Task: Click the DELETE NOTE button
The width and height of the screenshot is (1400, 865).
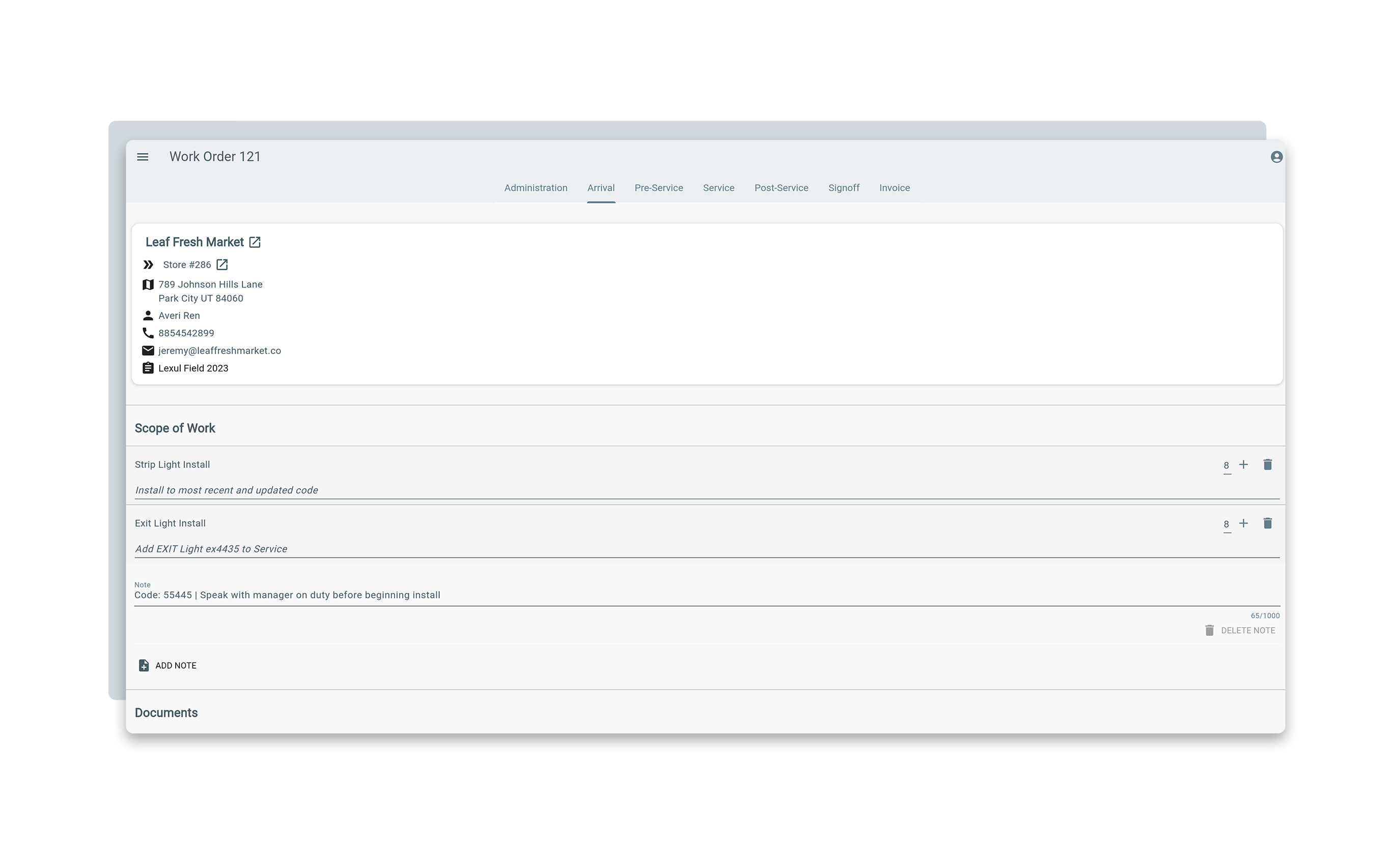Action: 1240,630
